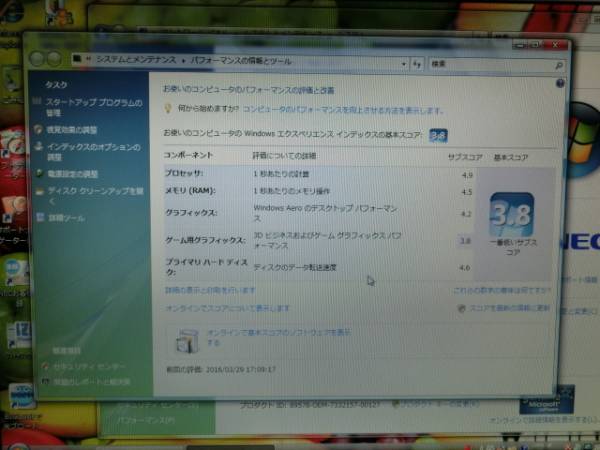Image resolution: width=600 pixels, height=450 pixels.
Task: Click the hard disk subscore 4.6
Action: pyautogui.click(x=465, y=267)
